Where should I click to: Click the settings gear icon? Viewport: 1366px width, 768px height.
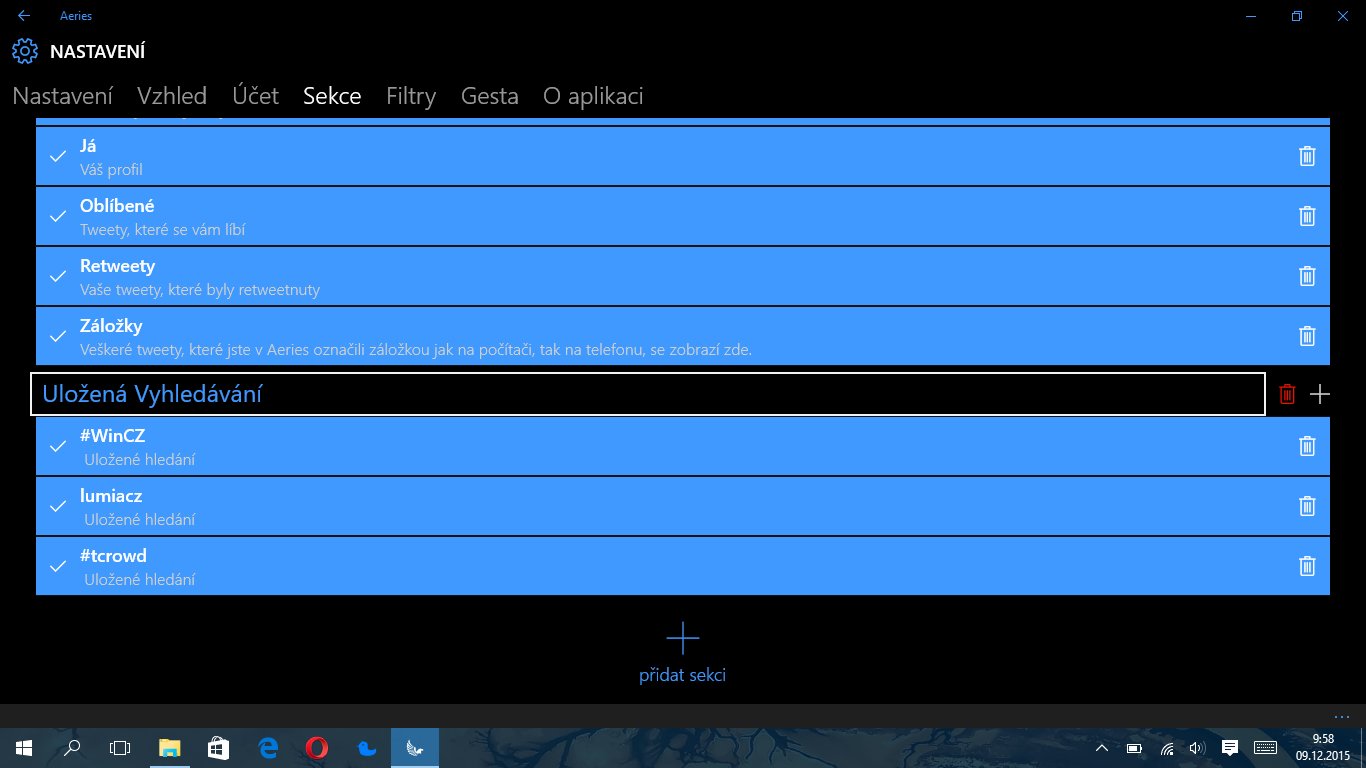(25, 52)
